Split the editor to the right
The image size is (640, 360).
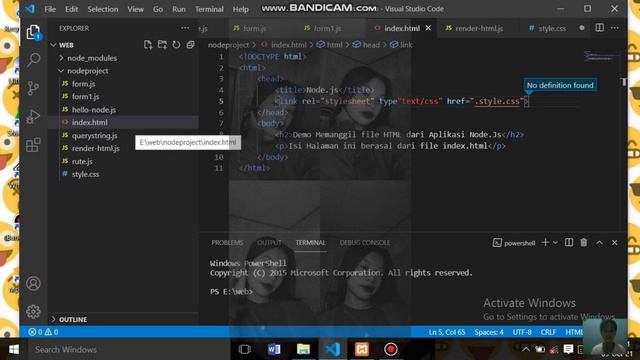pos(599,28)
